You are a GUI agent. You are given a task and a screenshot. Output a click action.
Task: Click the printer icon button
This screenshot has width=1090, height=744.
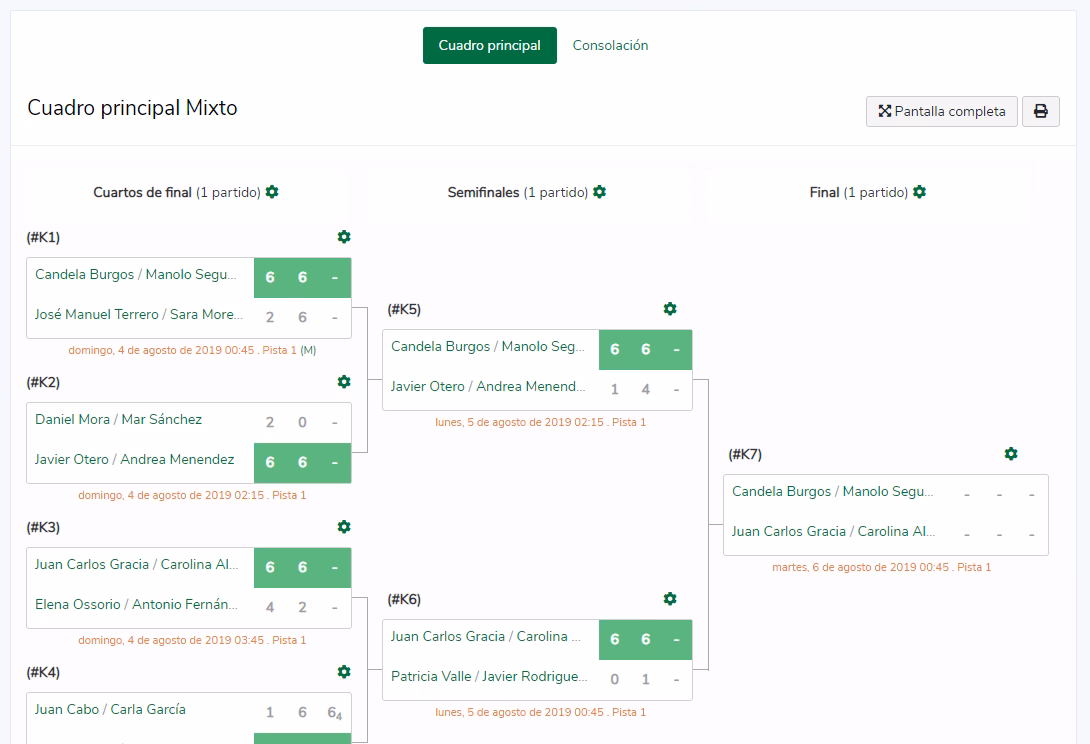click(x=1040, y=111)
